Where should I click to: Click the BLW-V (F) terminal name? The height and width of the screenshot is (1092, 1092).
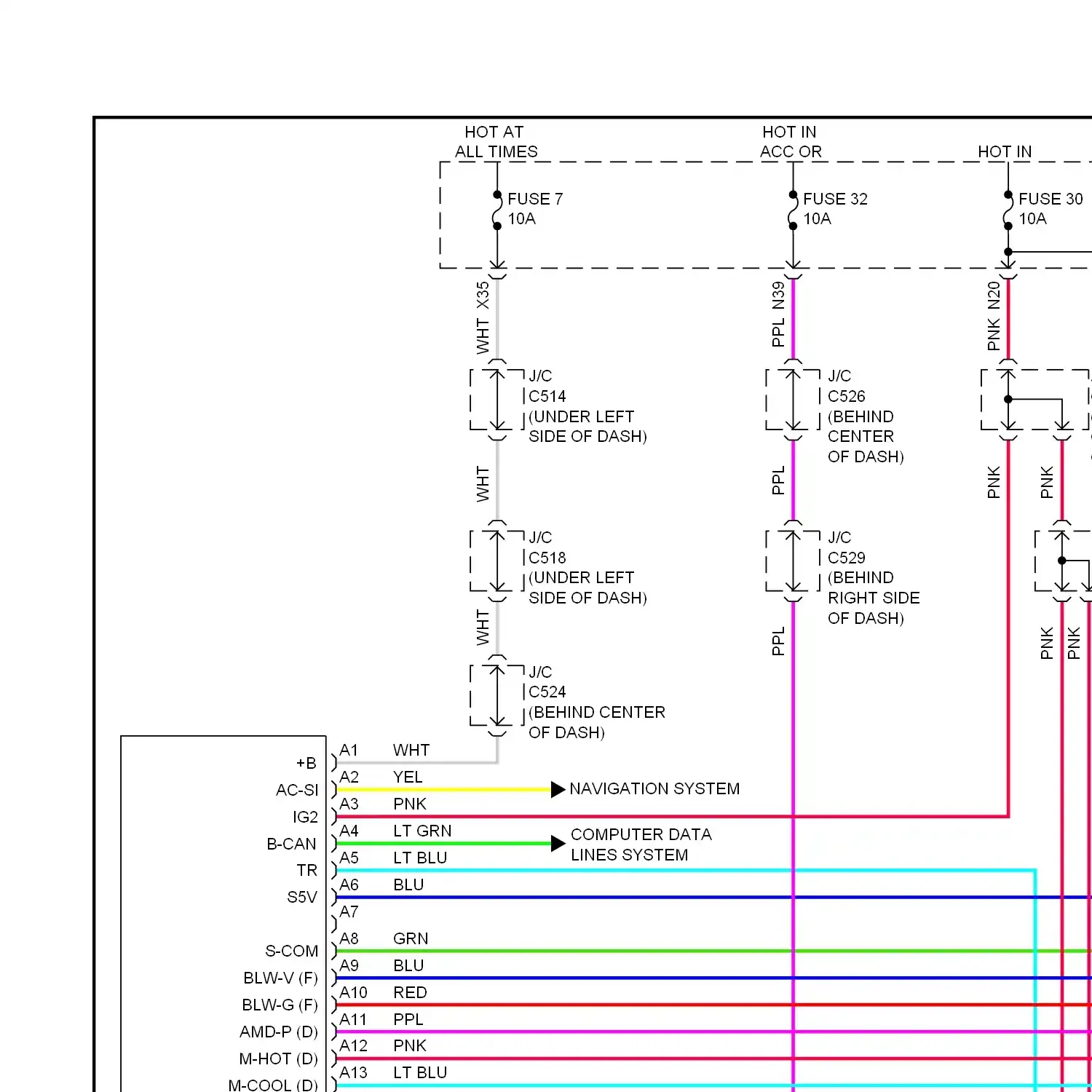pos(280,978)
